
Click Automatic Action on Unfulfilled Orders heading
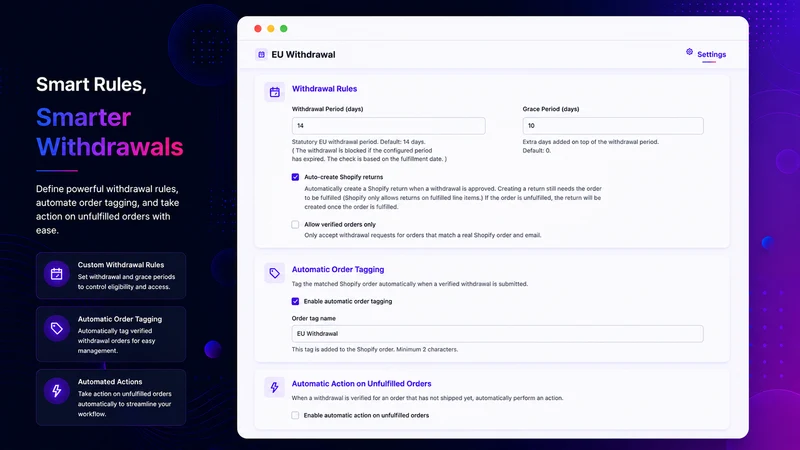[x=361, y=384]
